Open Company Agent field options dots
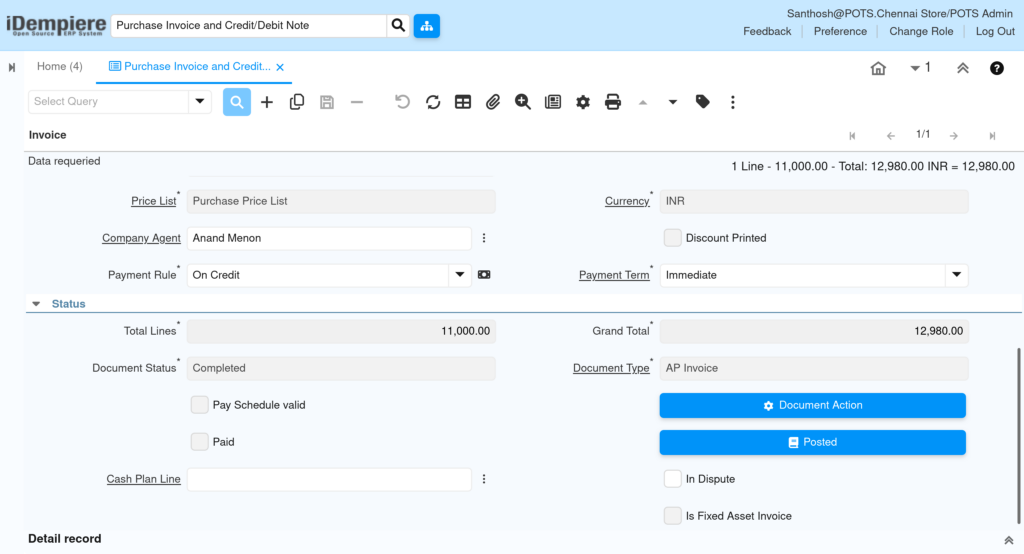 tap(484, 238)
